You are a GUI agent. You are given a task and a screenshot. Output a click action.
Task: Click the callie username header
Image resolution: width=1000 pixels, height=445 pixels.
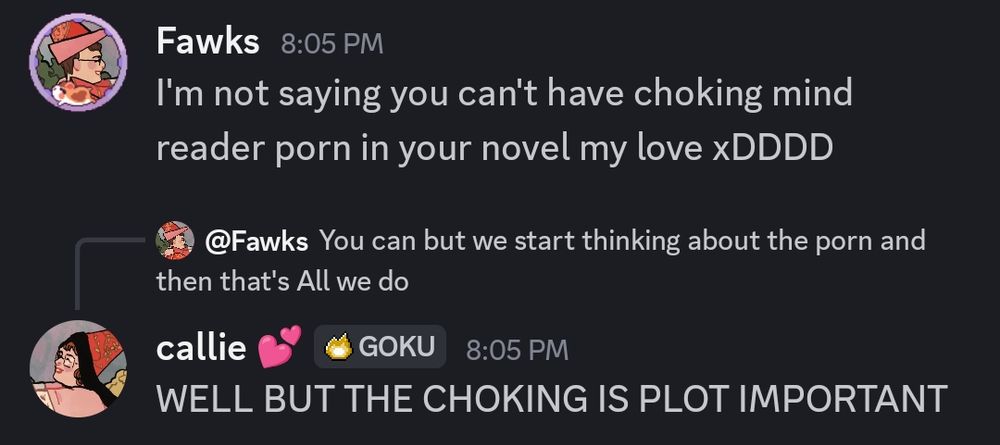202,347
